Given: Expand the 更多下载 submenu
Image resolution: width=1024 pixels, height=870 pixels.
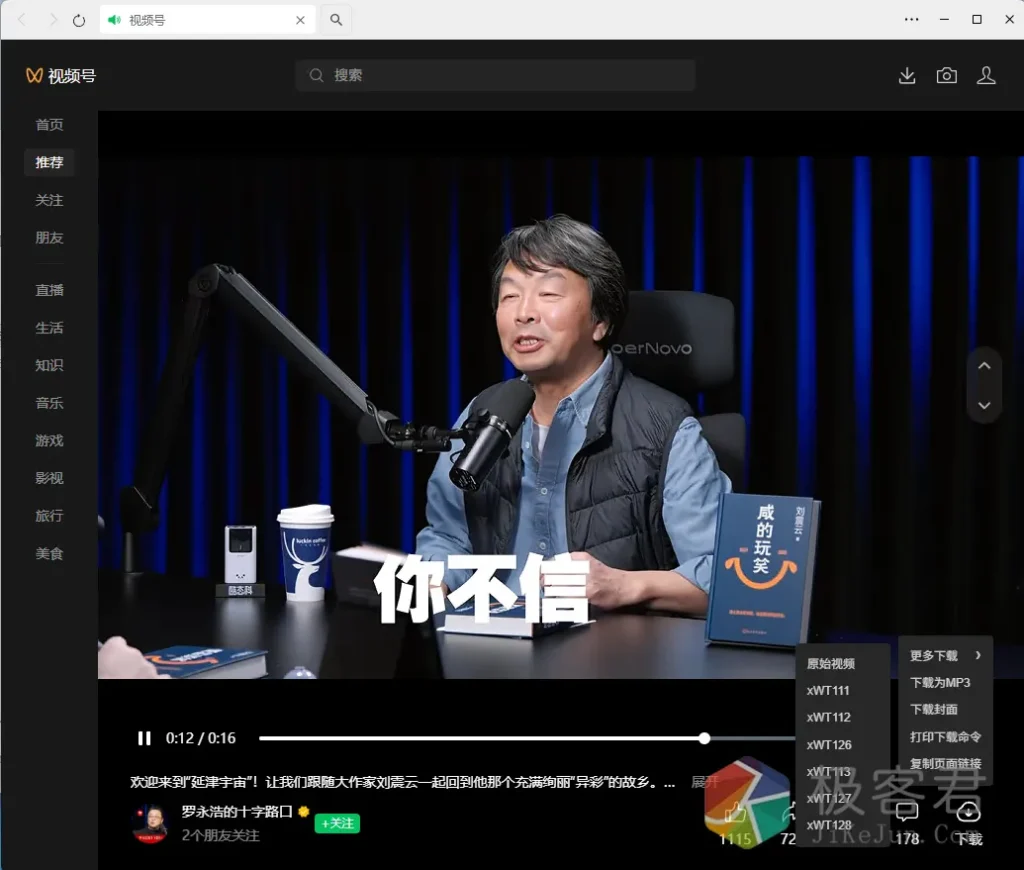Looking at the screenshot, I should (x=945, y=656).
